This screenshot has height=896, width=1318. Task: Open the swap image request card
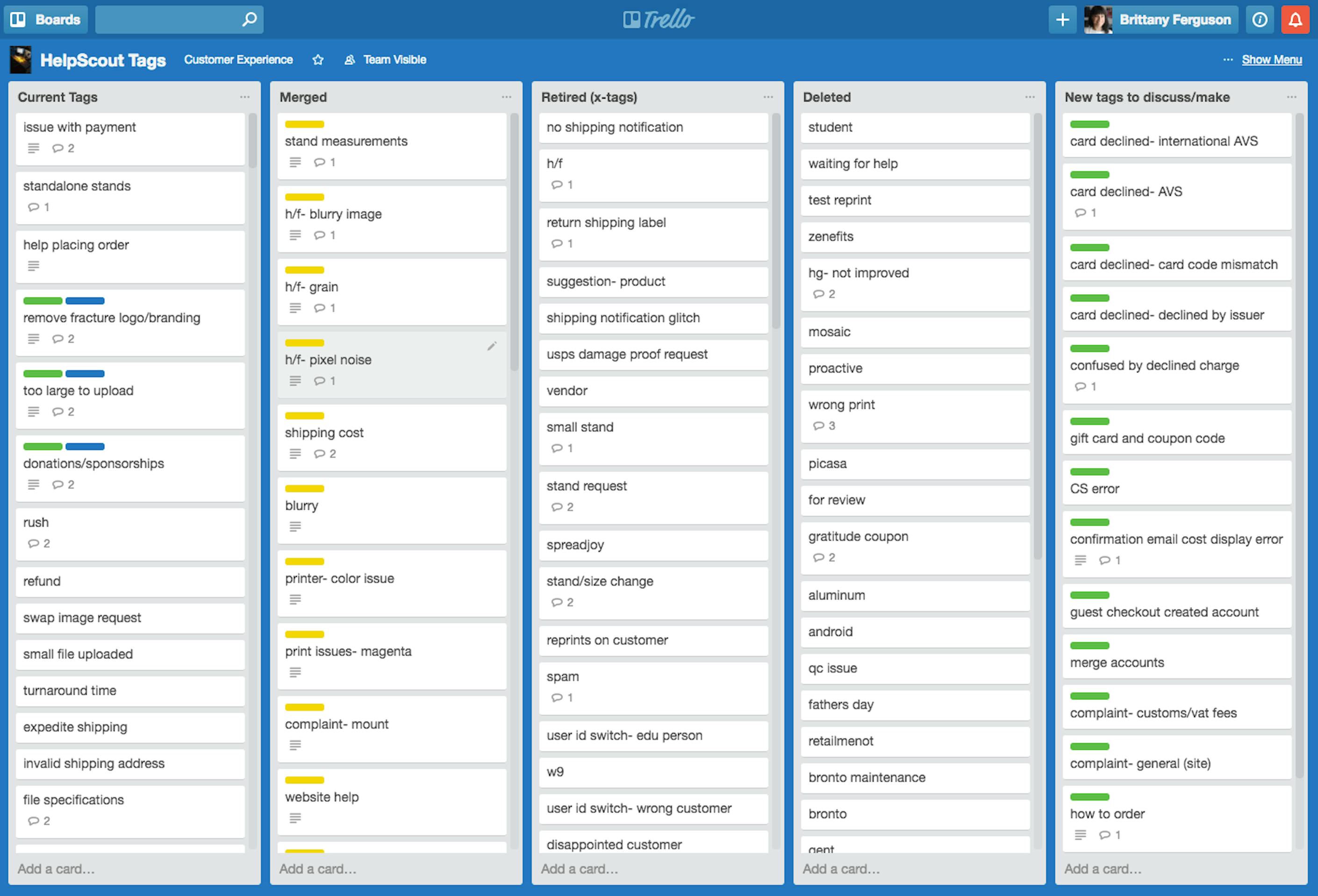click(130, 618)
